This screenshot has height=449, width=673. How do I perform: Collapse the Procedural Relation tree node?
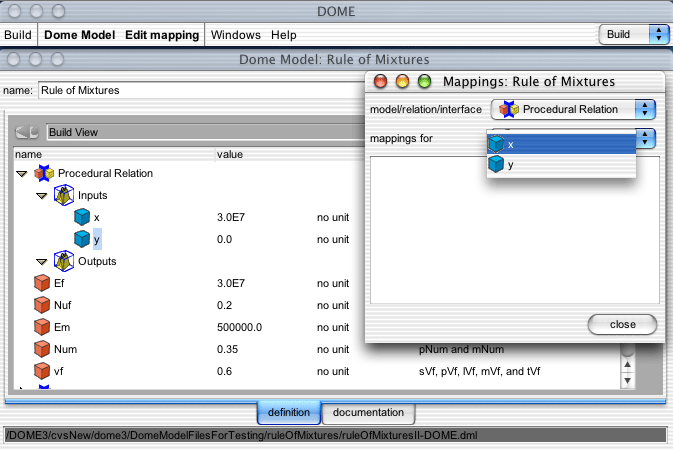21,173
